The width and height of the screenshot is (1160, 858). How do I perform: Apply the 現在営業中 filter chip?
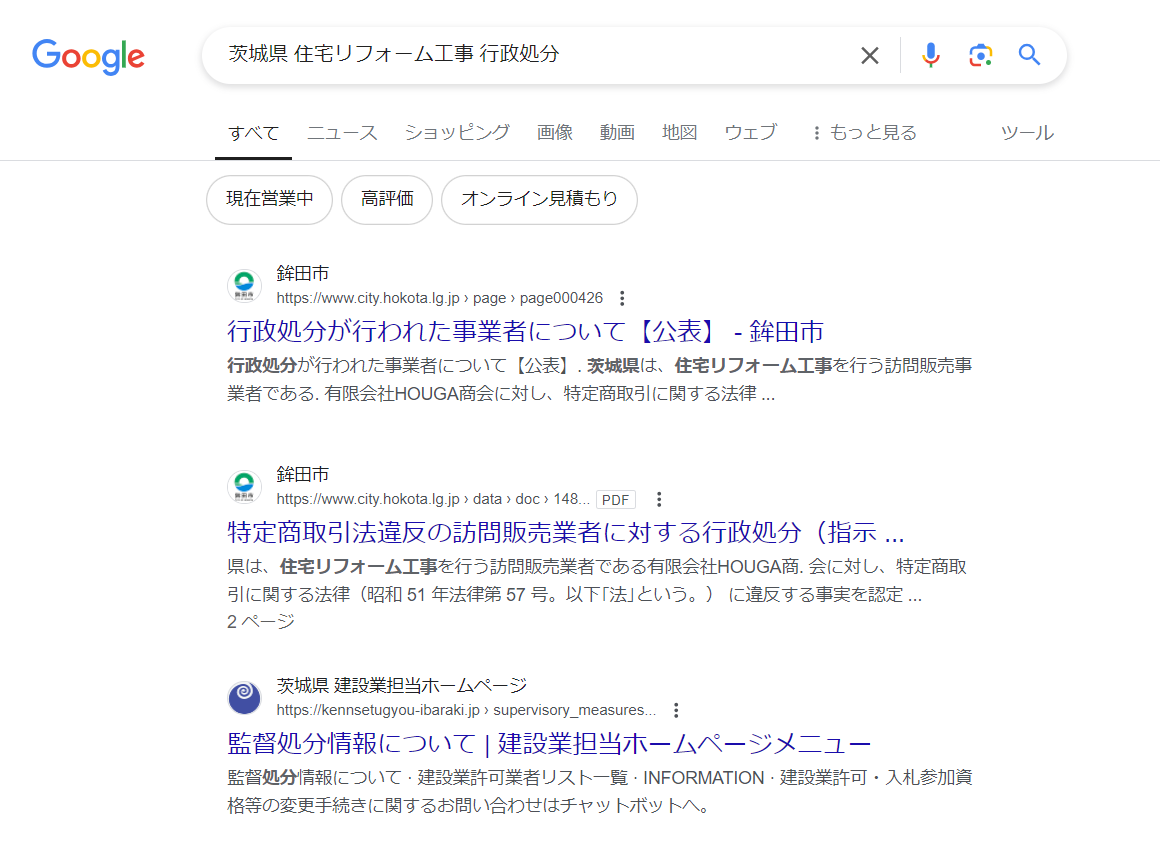click(269, 199)
